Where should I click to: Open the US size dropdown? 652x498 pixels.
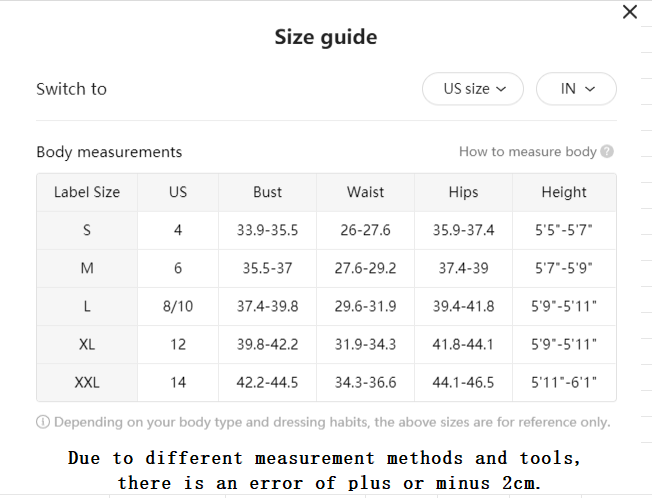[x=473, y=89]
